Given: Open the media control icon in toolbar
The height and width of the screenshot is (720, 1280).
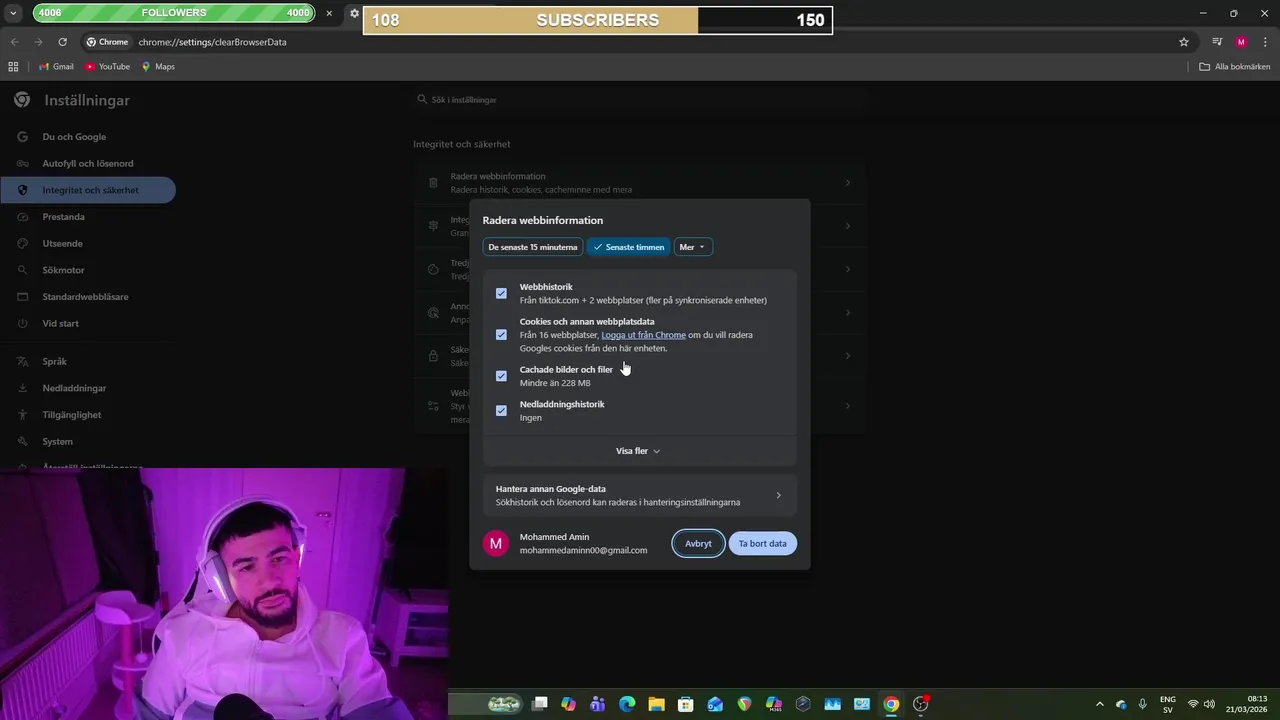Looking at the screenshot, I should (x=1217, y=42).
